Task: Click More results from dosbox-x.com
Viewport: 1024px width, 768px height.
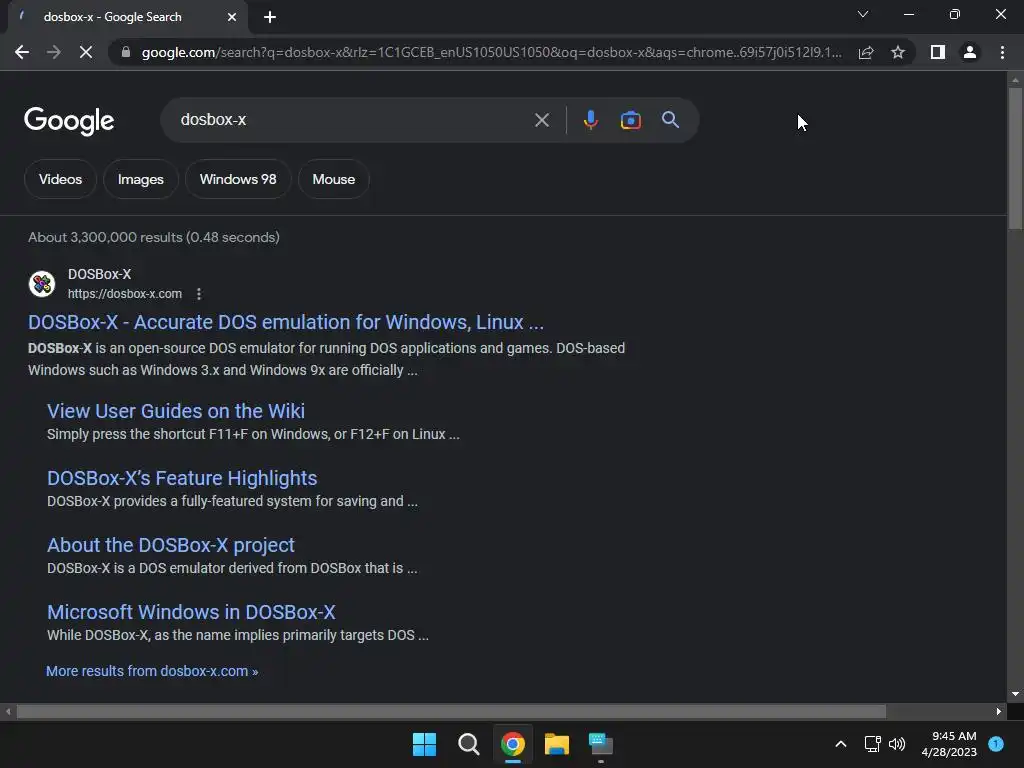Action: pos(152,671)
